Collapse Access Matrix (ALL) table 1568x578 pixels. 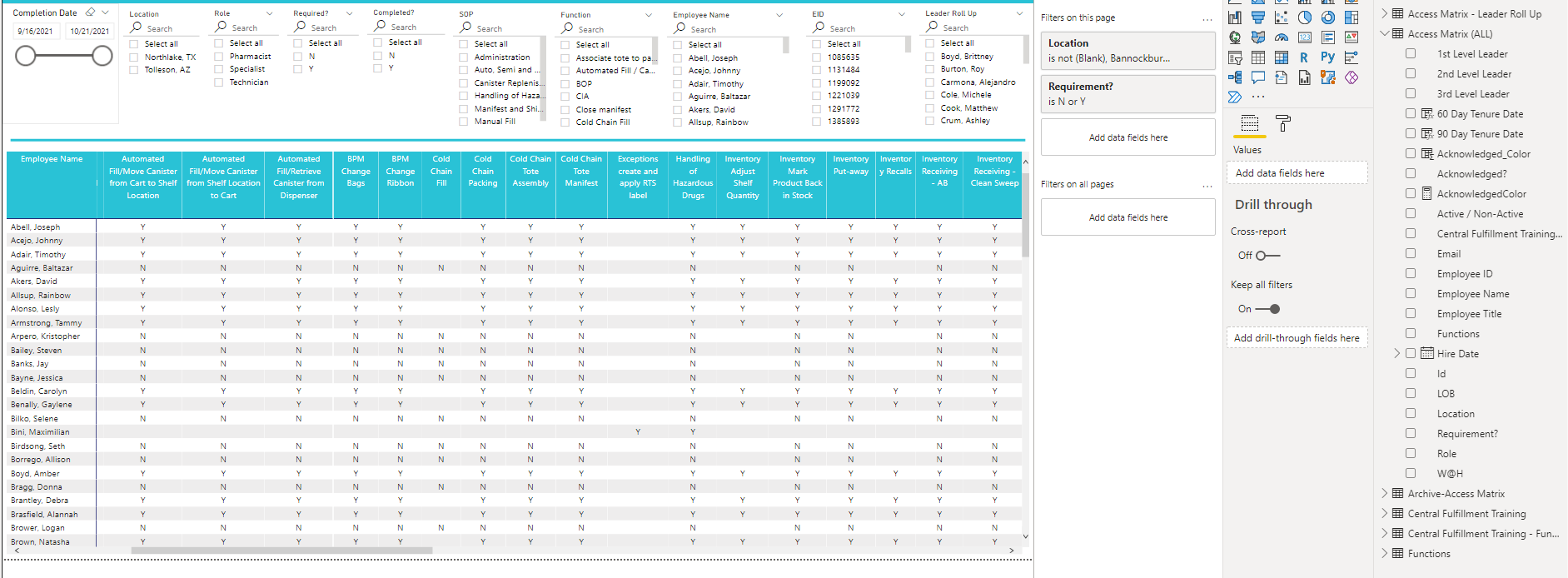pyautogui.click(x=1385, y=33)
